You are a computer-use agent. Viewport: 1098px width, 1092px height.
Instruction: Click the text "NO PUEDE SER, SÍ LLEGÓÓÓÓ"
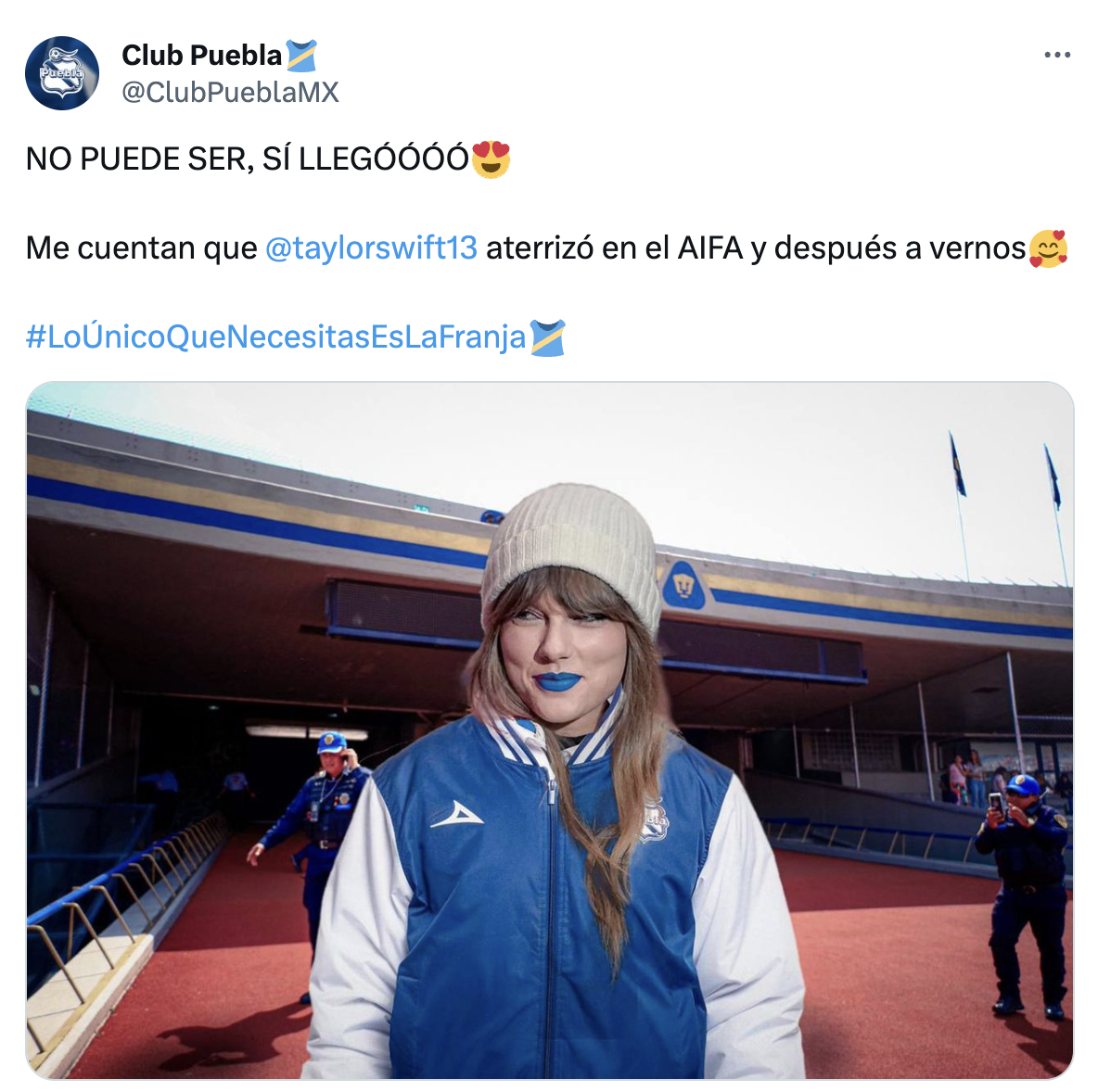pos(247,159)
